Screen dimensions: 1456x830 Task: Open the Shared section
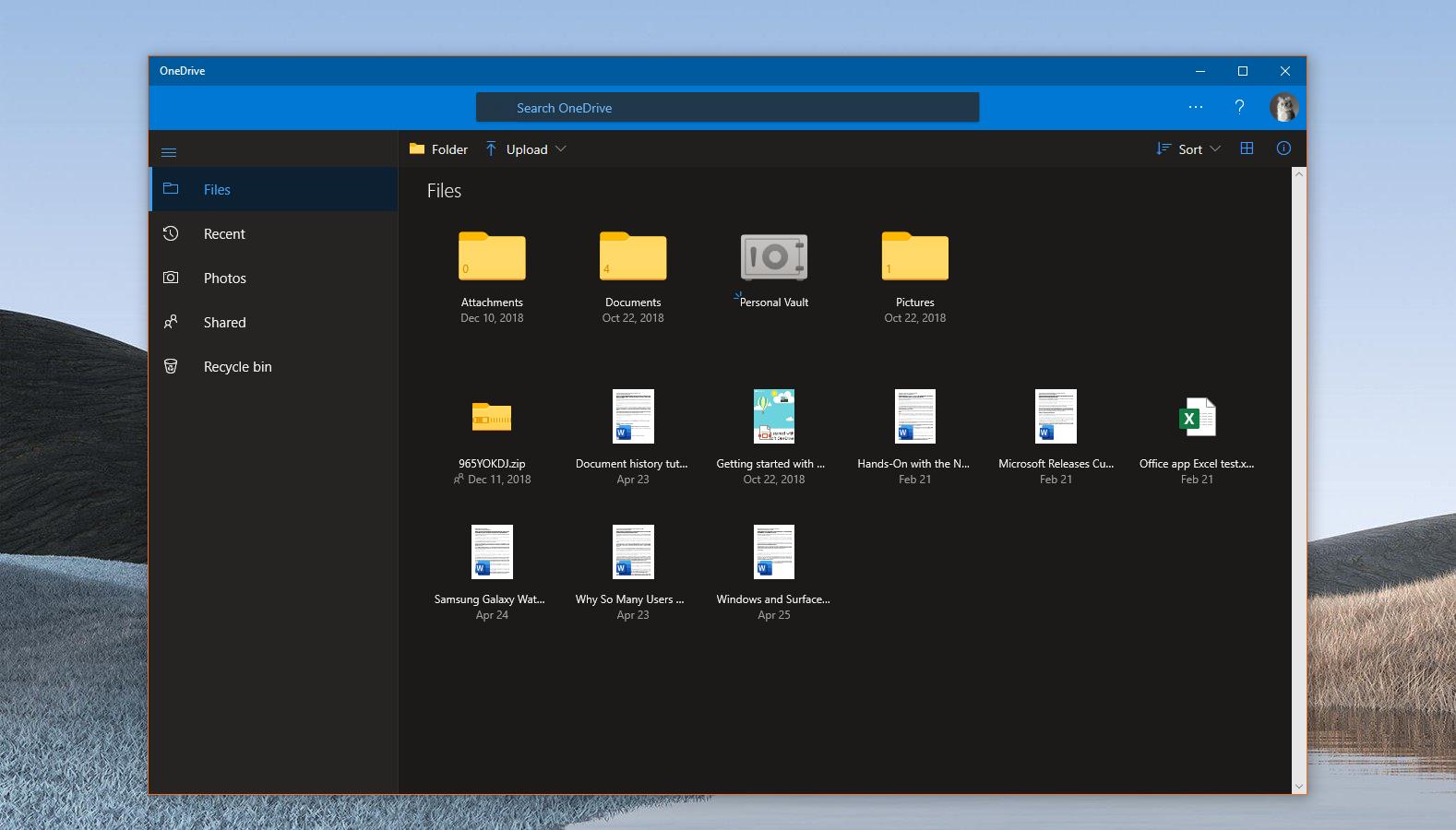click(274, 322)
